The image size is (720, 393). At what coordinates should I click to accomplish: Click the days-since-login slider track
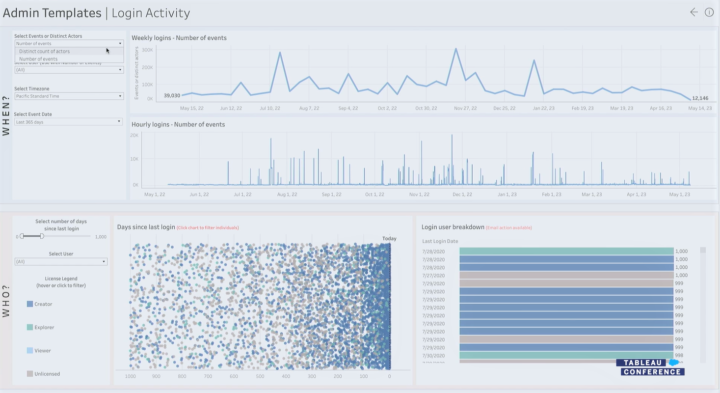pos(55,236)
